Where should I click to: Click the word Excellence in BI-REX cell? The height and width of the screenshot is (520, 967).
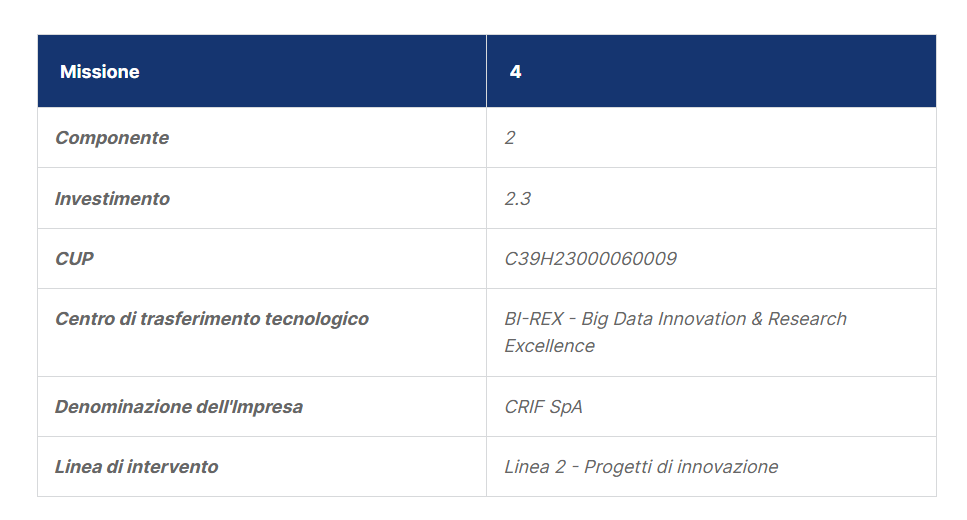549,346
